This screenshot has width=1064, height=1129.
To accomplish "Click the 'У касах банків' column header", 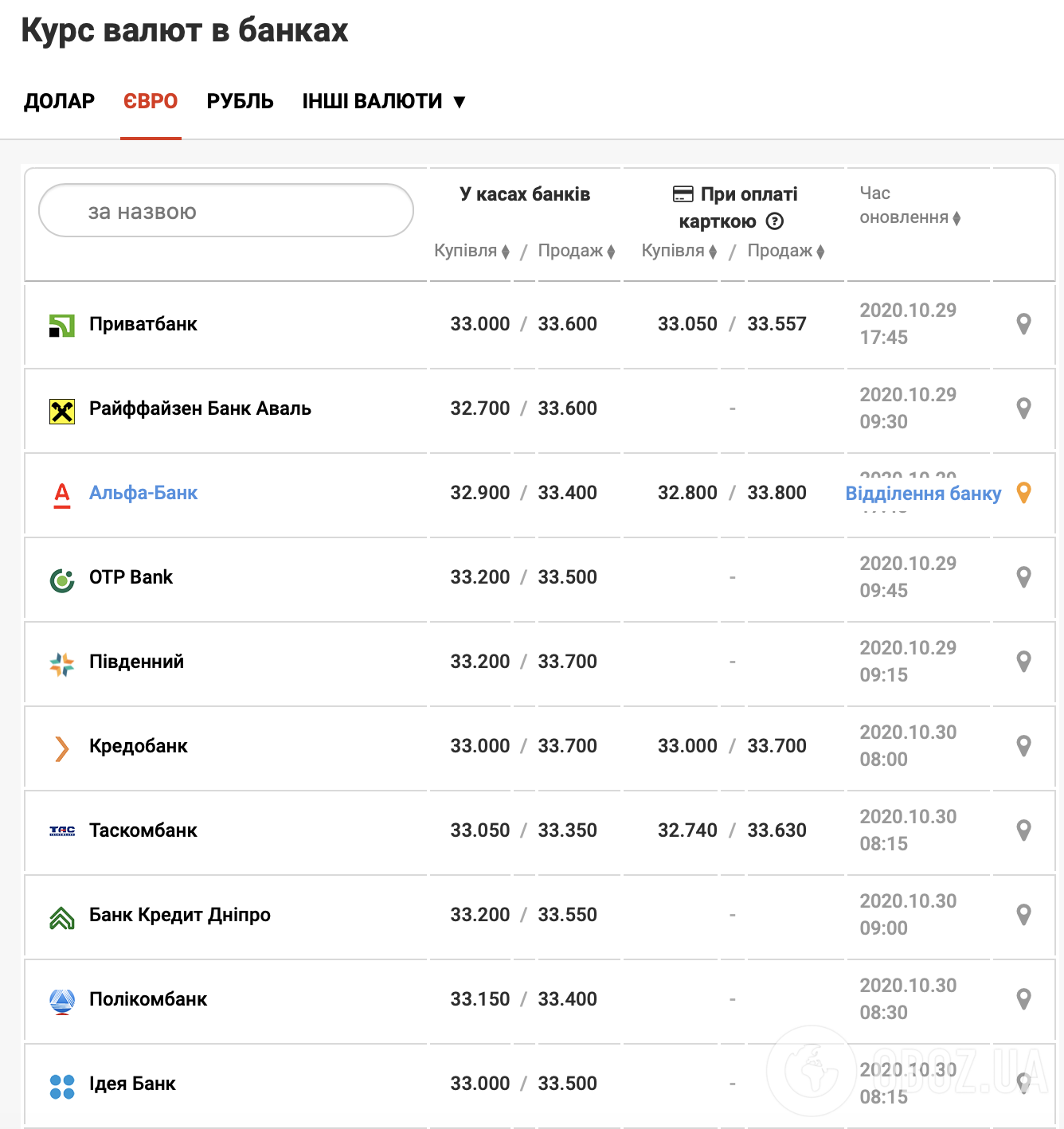I will coord(525,194).
